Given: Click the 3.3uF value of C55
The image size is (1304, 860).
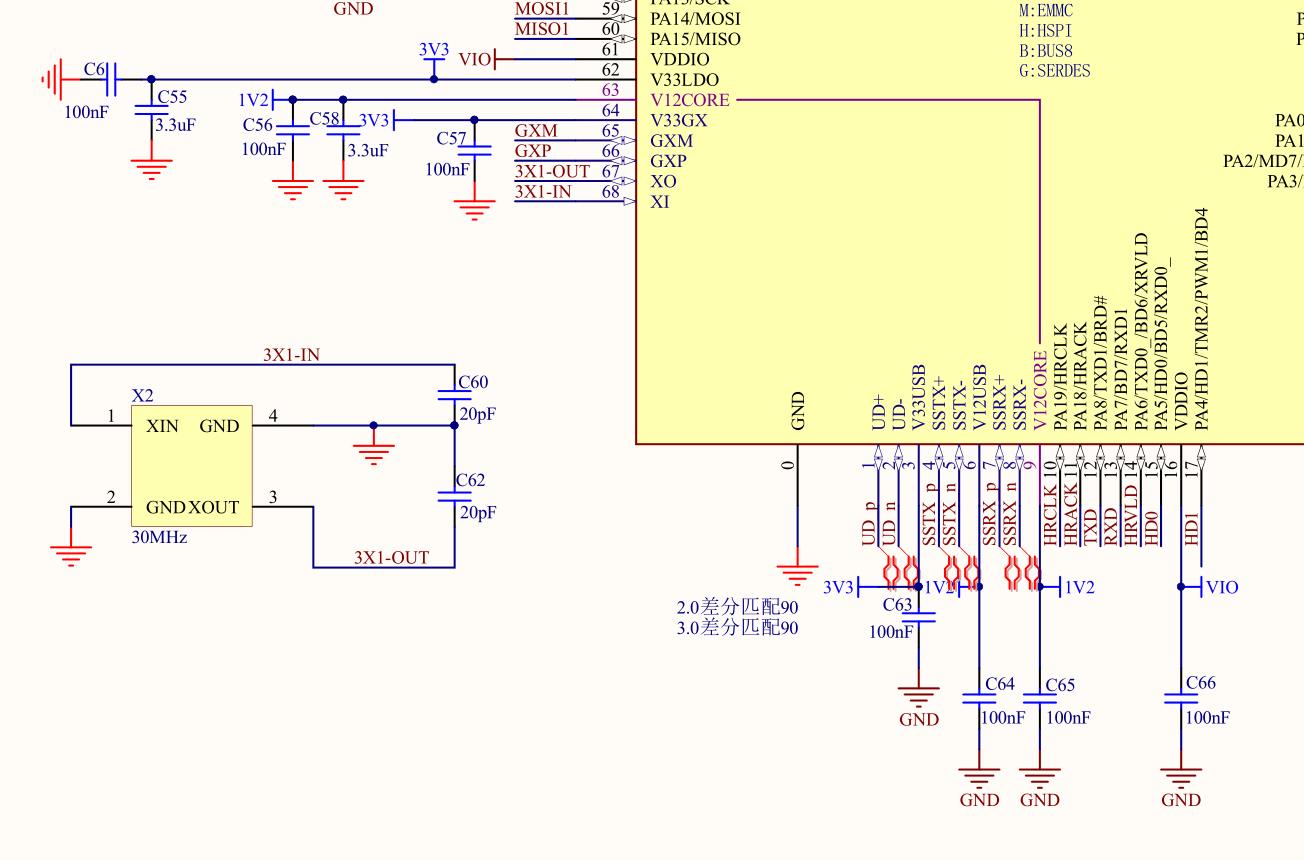Looking at the screenshot, I should click(175, 125).
